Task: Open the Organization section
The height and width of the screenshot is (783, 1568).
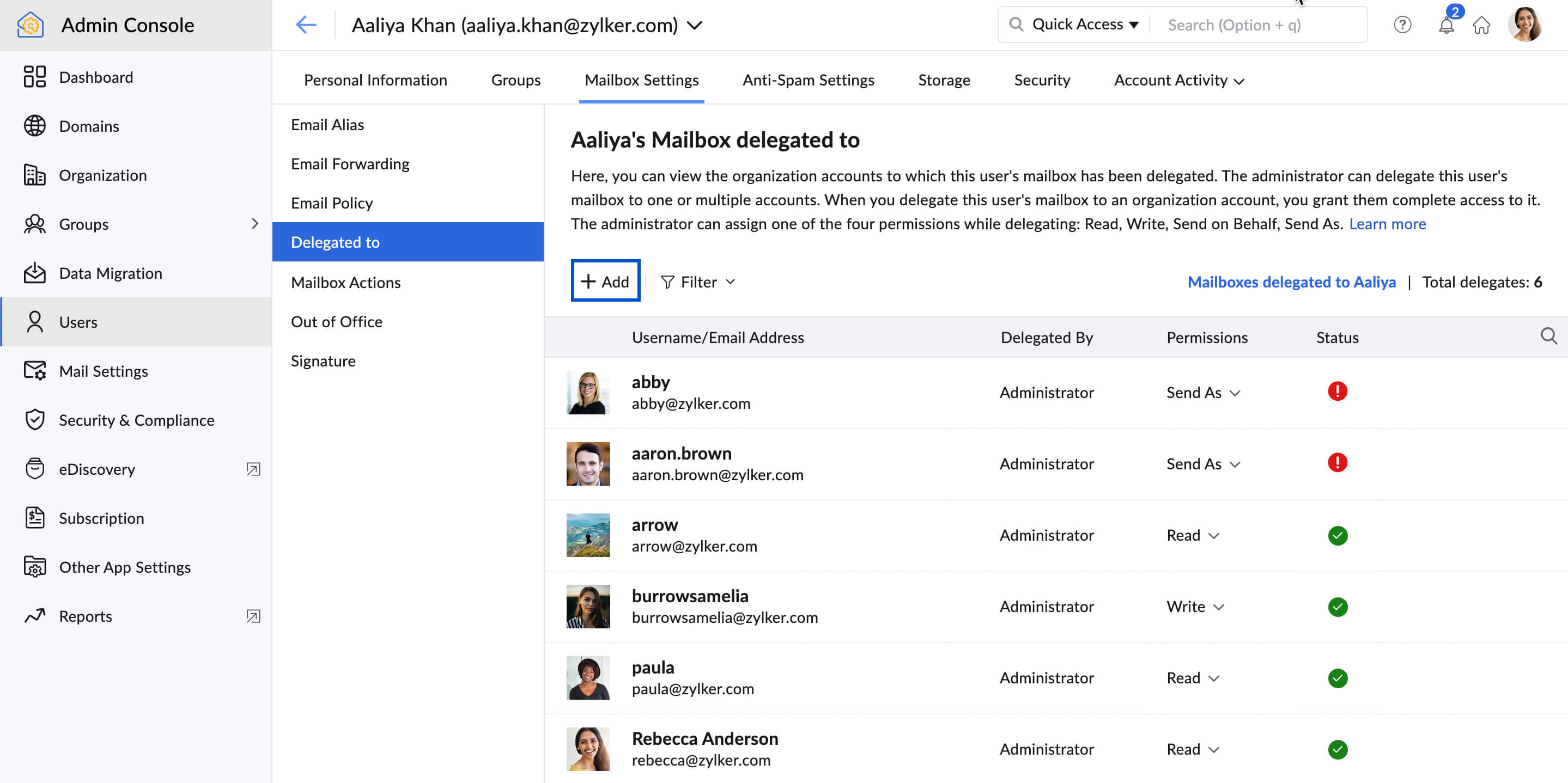Action: tap(103, 175)
